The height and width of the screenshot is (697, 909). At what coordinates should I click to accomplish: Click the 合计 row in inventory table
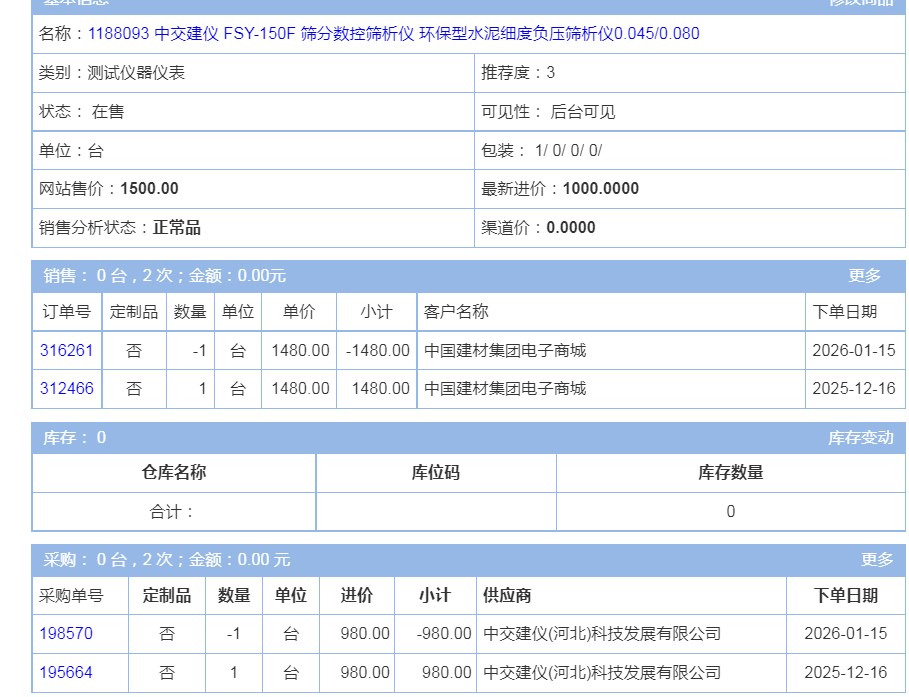172,512
